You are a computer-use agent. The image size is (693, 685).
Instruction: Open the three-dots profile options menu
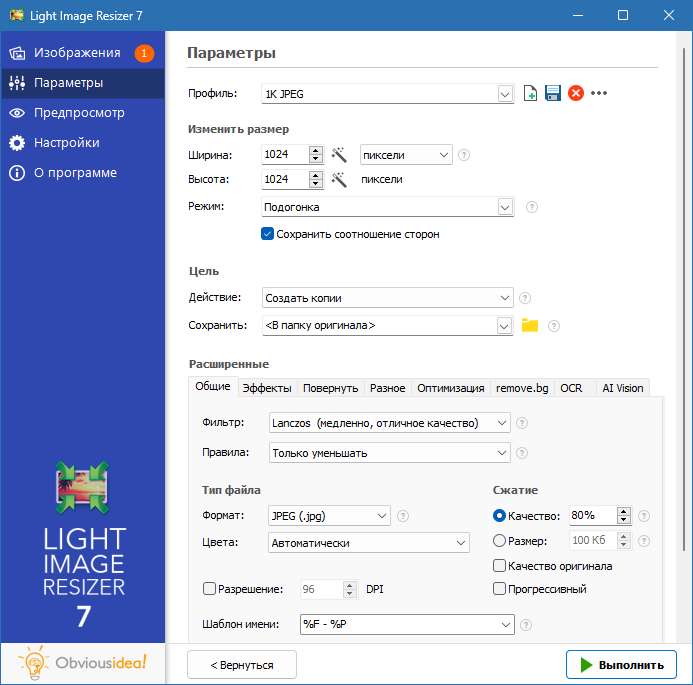tap(599, 93)
